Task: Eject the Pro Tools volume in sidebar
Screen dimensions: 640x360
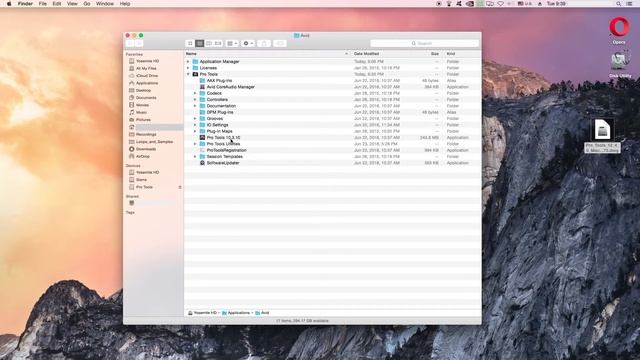Action: 180,187
